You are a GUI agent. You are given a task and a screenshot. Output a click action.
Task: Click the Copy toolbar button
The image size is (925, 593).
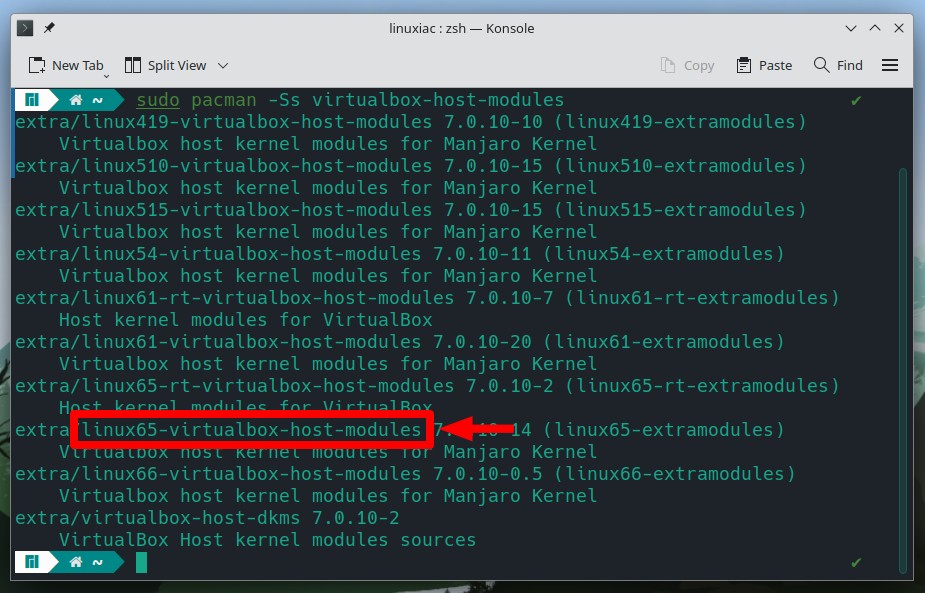687,65
